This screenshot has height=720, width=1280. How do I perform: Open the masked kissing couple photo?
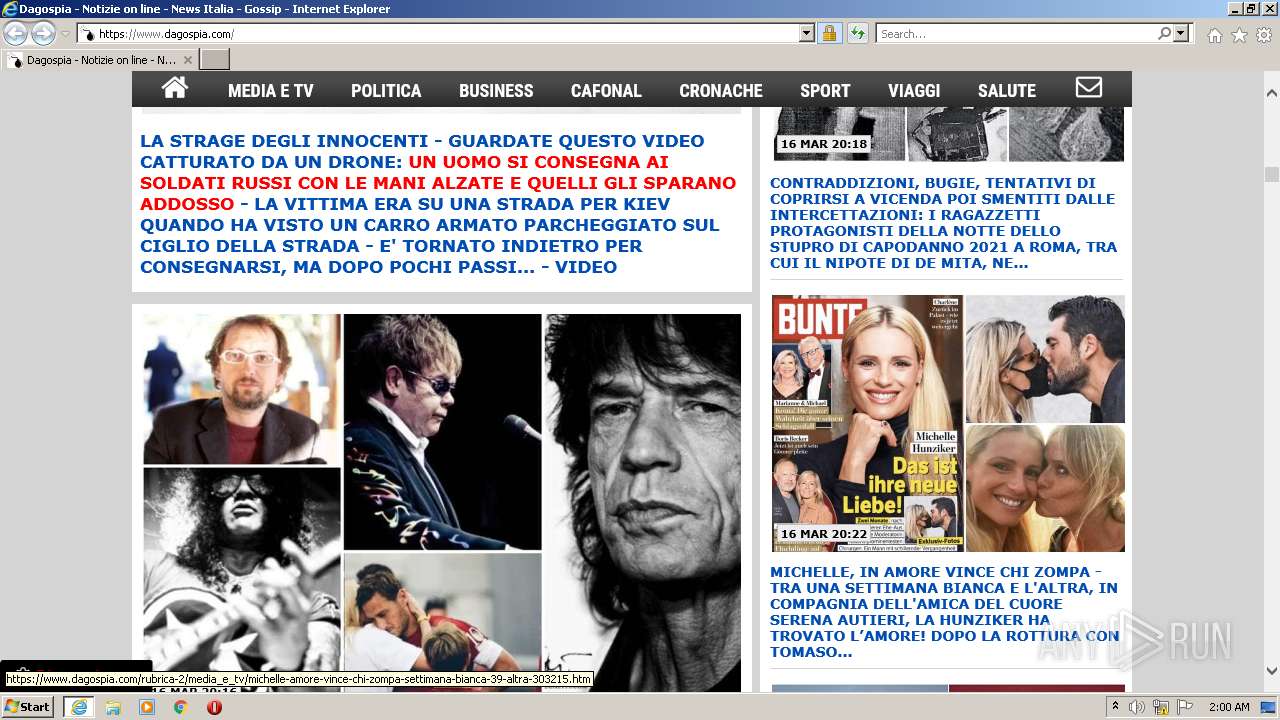1045,358
